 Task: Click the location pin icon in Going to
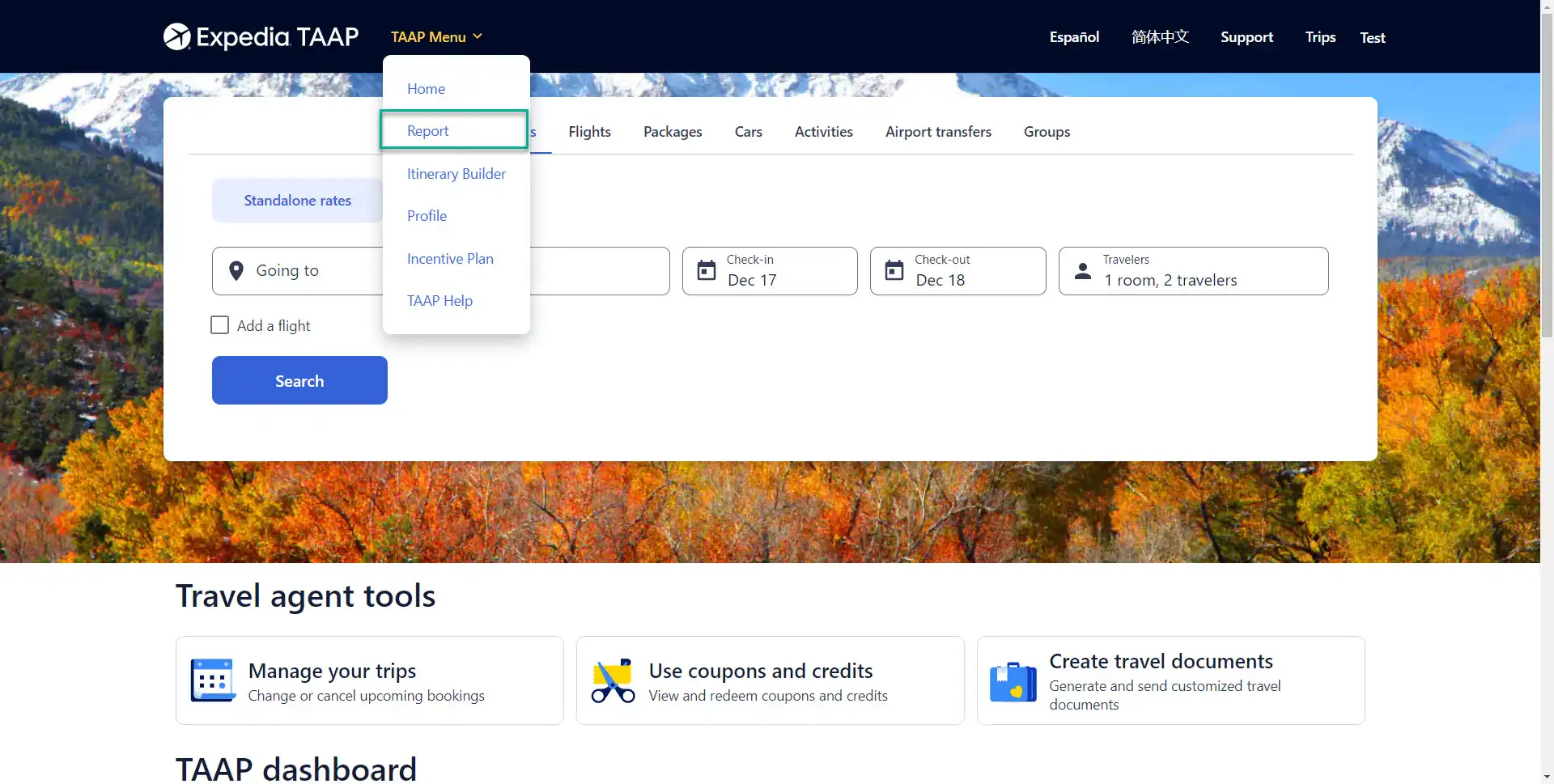[236, 271]
